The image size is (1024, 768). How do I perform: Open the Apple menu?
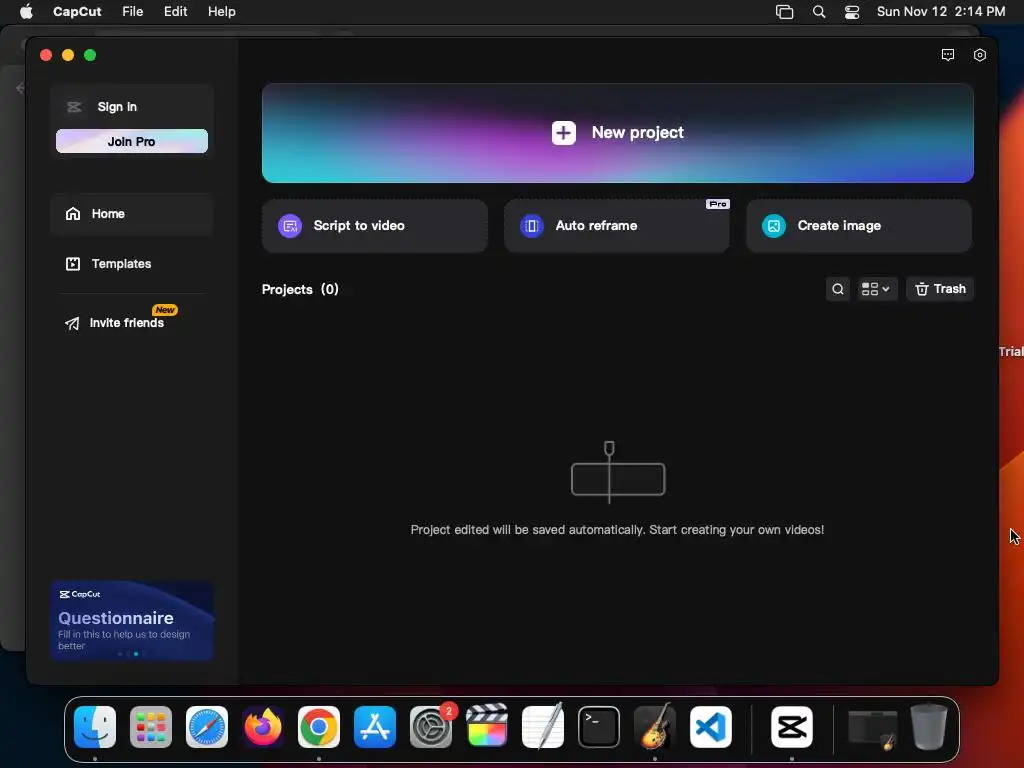(x=26, y=12)
